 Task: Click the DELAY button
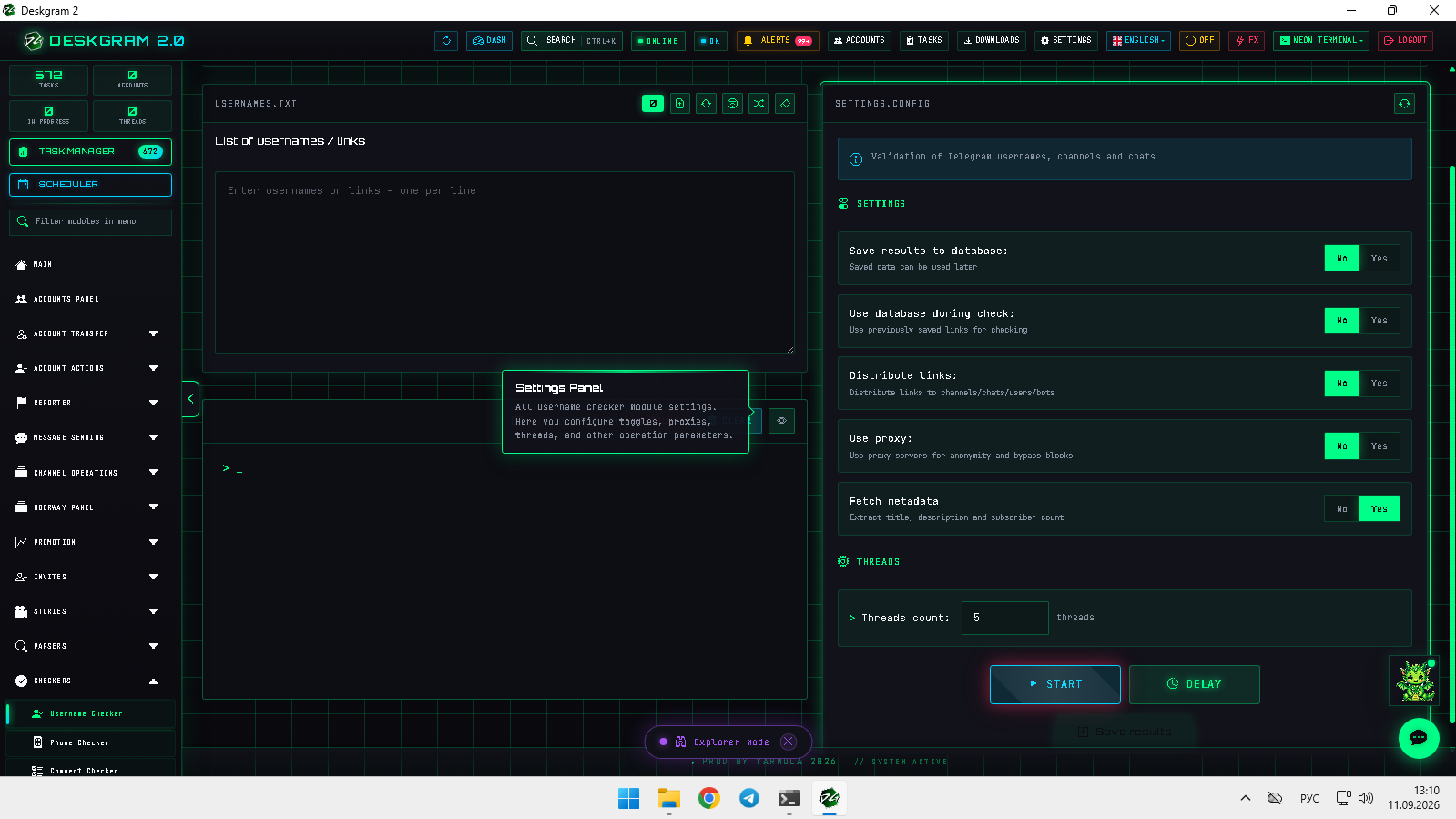pyautogui.click(x=1195, y=684)
